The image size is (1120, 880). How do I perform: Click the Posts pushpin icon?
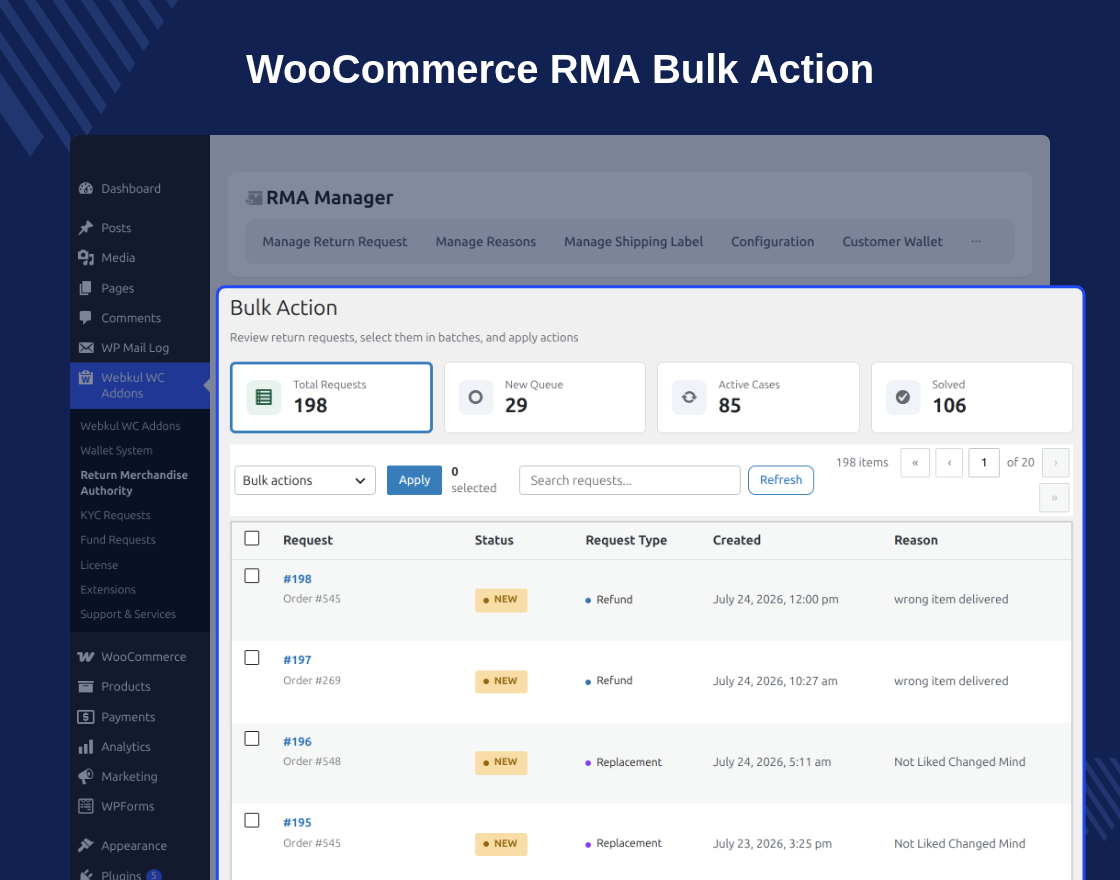point(86,228)
